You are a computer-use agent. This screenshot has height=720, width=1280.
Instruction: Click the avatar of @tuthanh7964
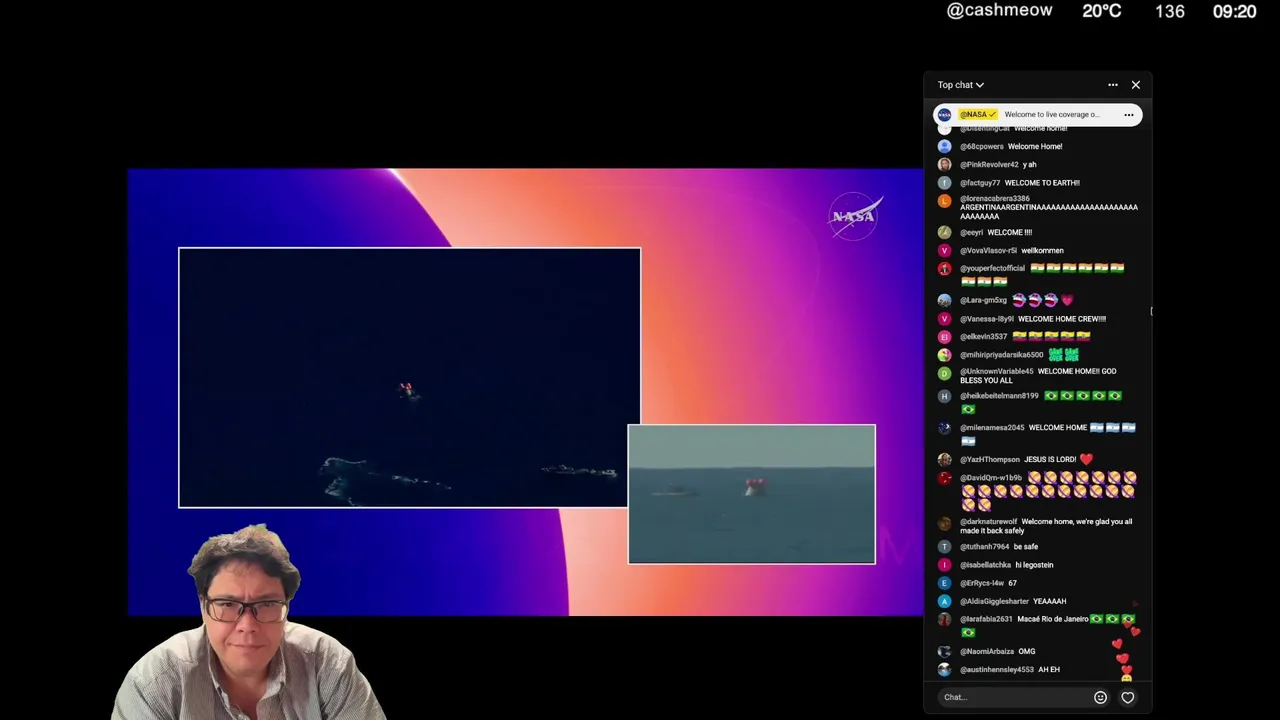point(944,547)
